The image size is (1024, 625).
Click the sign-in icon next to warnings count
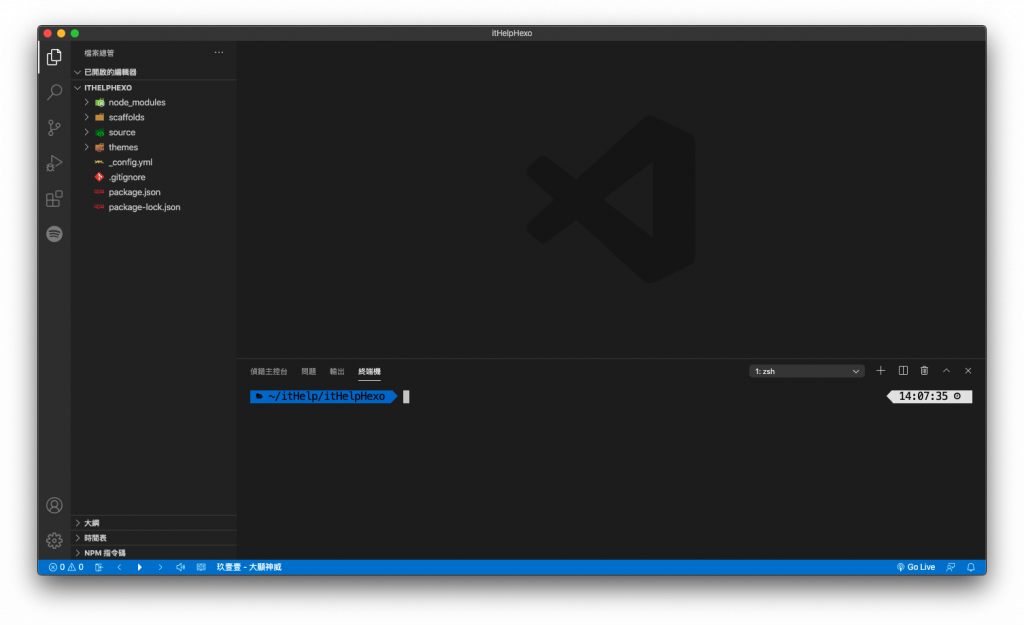click(99, 567)
